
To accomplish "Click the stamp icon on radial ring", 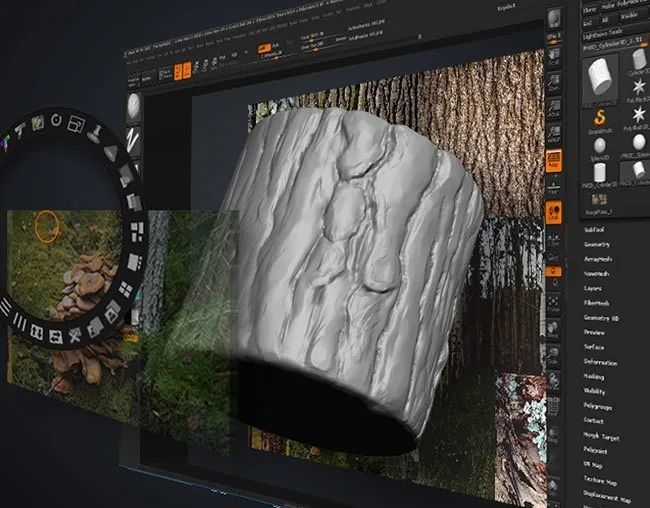I will [x=96, y=133].
